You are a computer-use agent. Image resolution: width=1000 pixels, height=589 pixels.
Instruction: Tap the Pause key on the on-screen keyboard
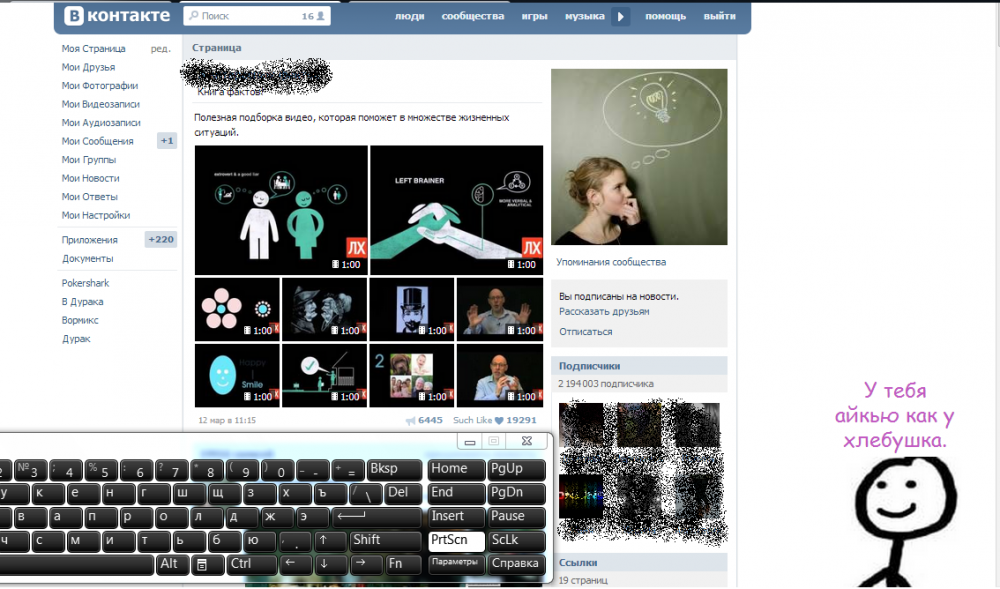point(516,516)
